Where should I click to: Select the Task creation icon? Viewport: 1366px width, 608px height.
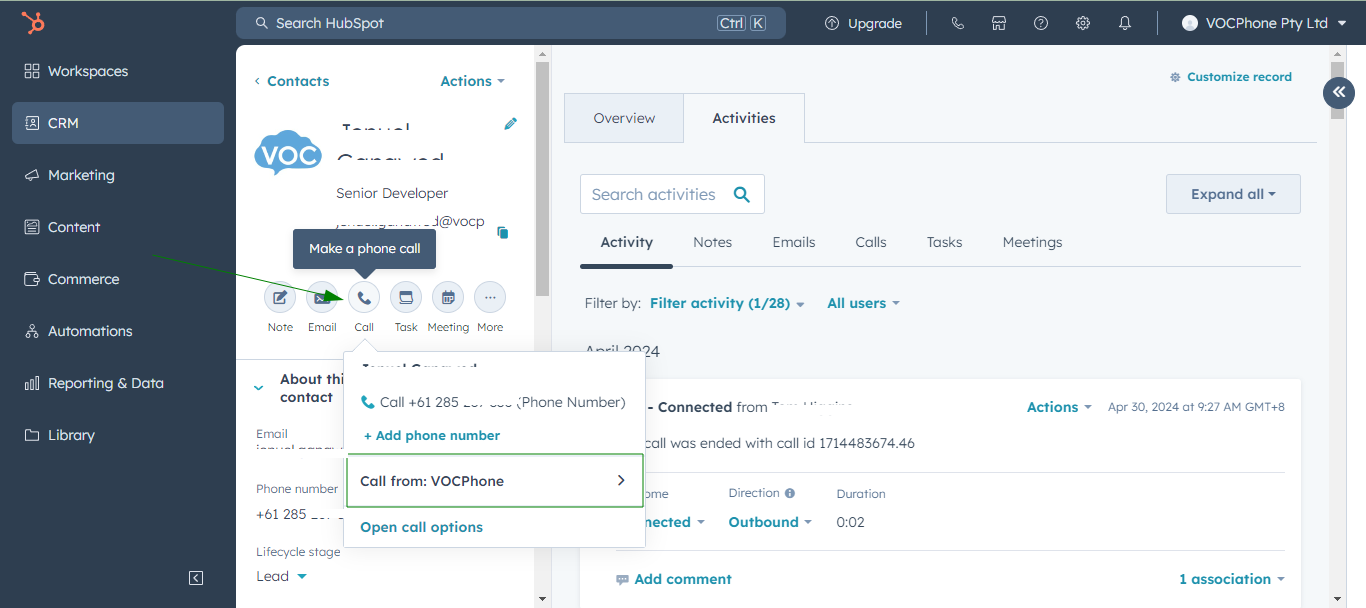[406, 297]
